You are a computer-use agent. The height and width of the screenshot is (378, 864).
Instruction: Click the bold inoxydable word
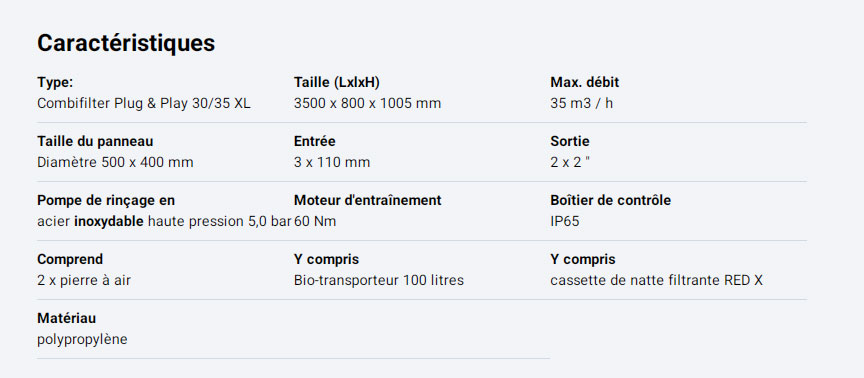[109, 222]
